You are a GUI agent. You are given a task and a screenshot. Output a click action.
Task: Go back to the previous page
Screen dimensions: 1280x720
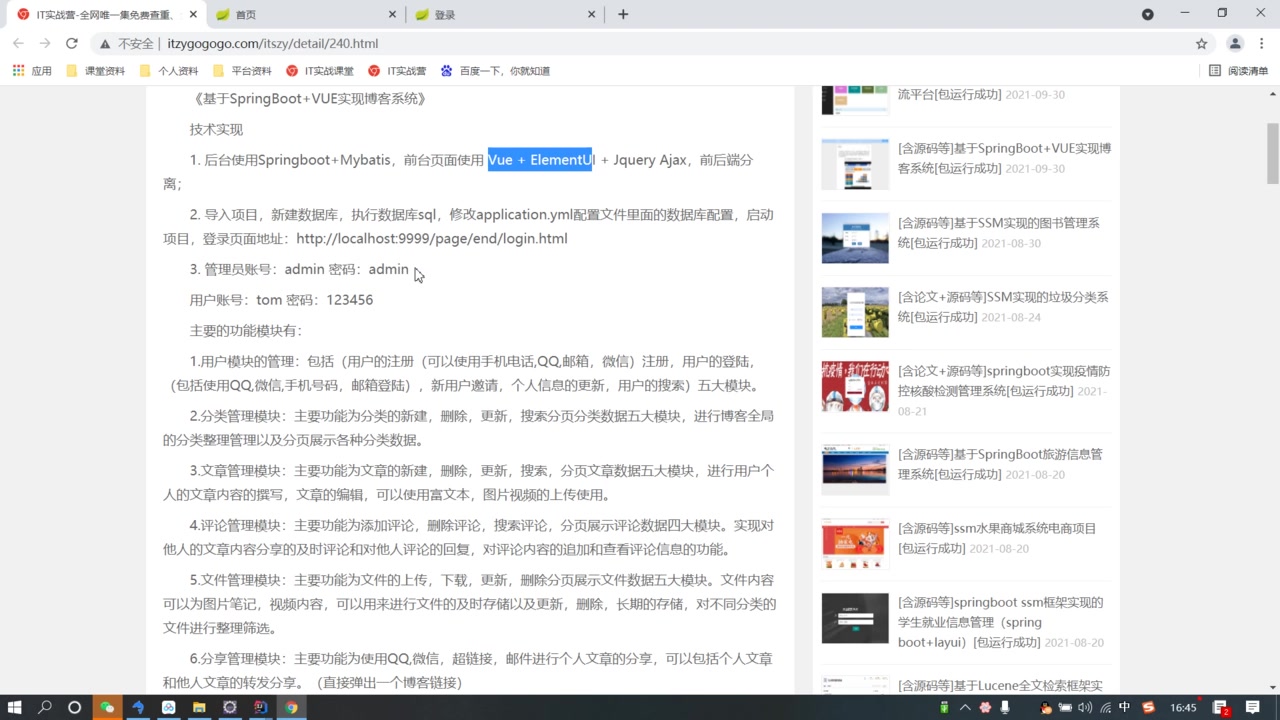(18, 43)
